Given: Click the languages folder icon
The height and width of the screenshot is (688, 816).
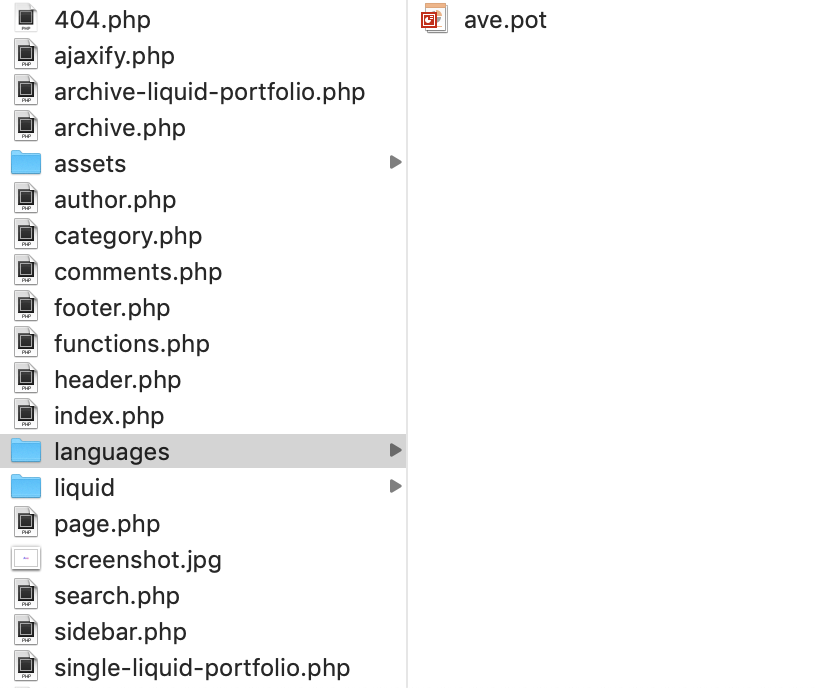Looking at the screenshot, I should [26, 451].
